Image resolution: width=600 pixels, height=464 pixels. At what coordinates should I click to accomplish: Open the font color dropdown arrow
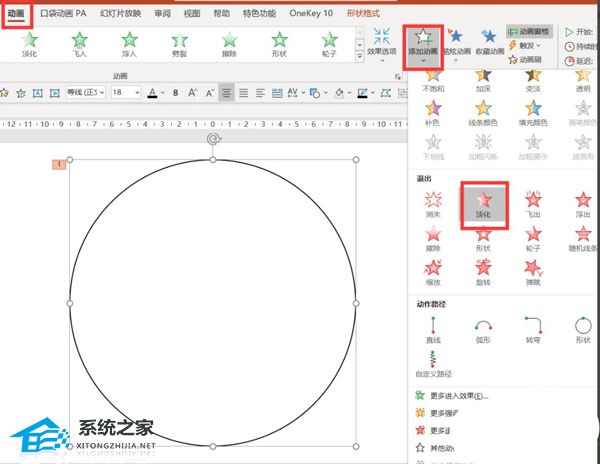163,93
